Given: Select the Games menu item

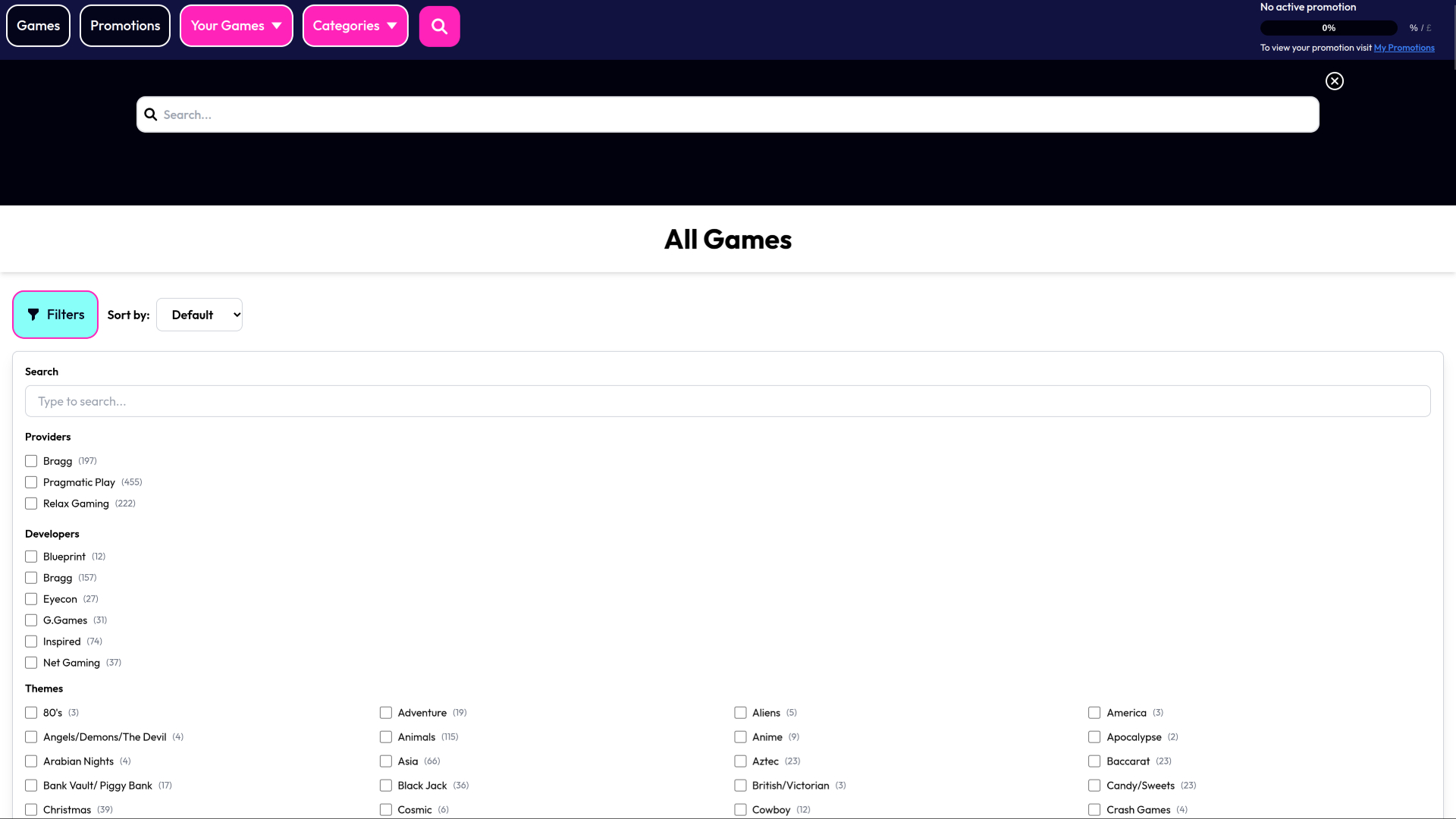Looking at the screenshot, I should (38, 25).
